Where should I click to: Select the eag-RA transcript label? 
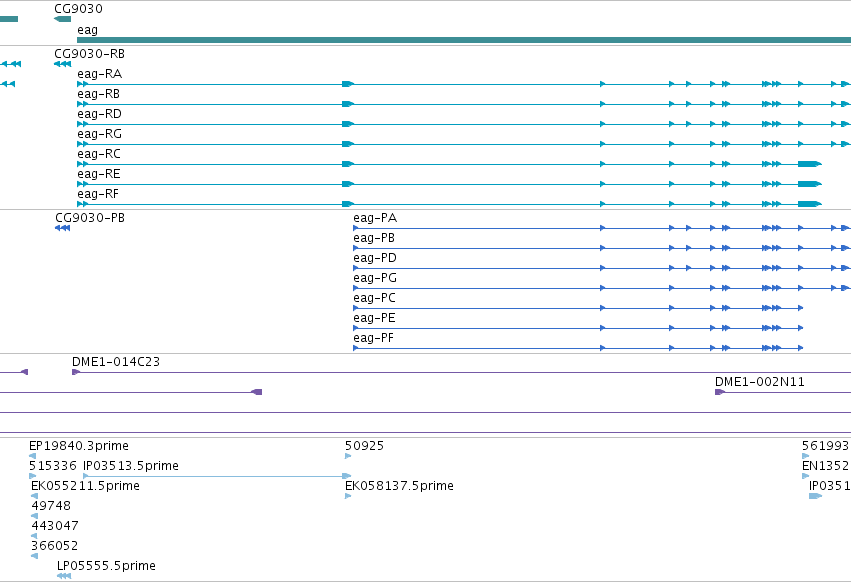coord(99,74)
